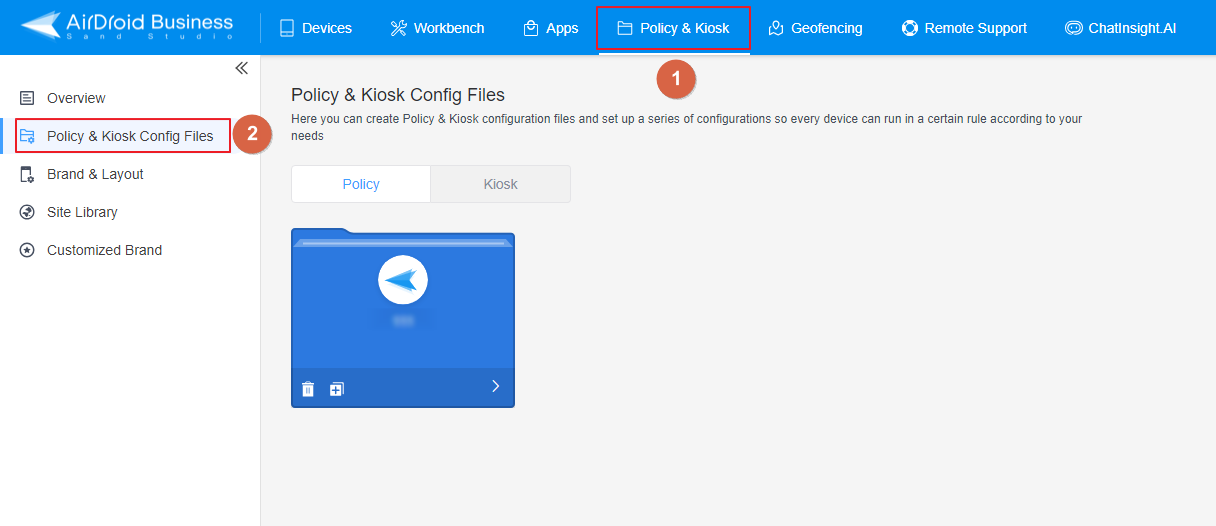The height and width of the screenshot is (526, 1216).
Task: Go to Workbench in the top navigation
Action: [x=437, y=28]
